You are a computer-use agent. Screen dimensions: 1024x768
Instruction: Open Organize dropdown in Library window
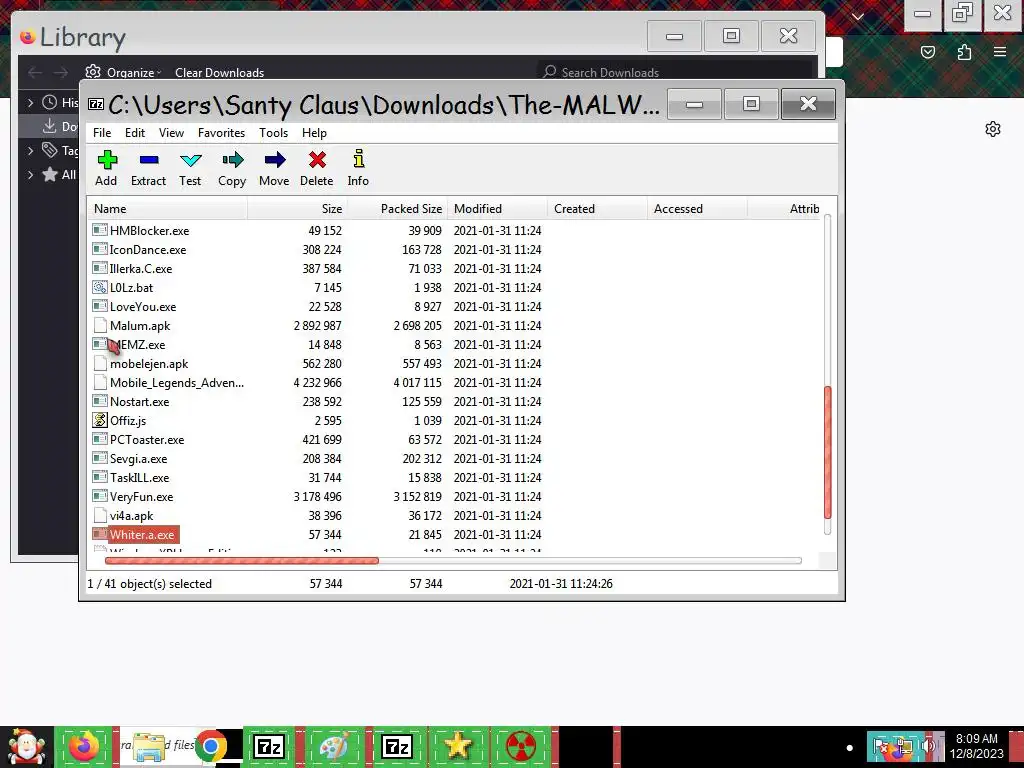coord(123,72)
